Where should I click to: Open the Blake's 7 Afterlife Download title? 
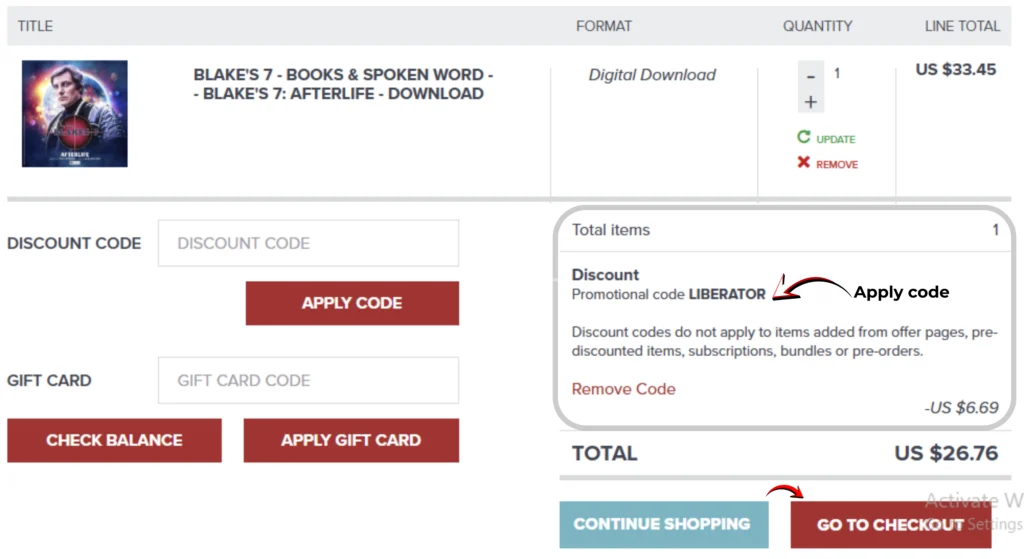[344, 84]
